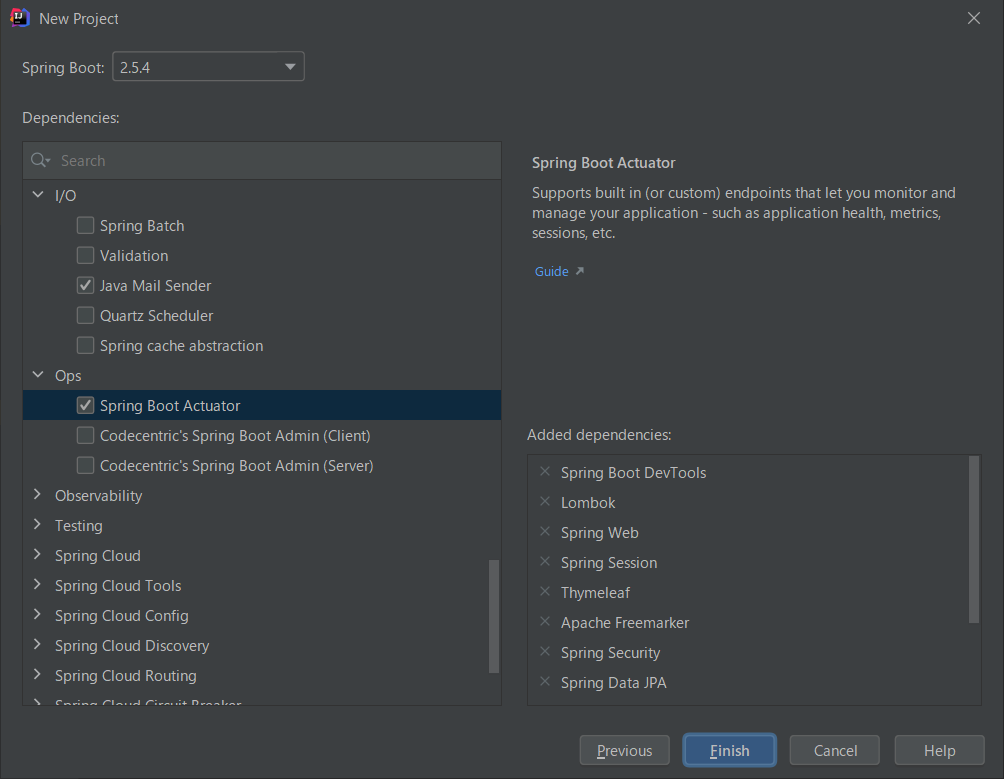Focus the dependencies Search field
The width and height of the screenshot is (1004, 779).
tap(262, 161)
